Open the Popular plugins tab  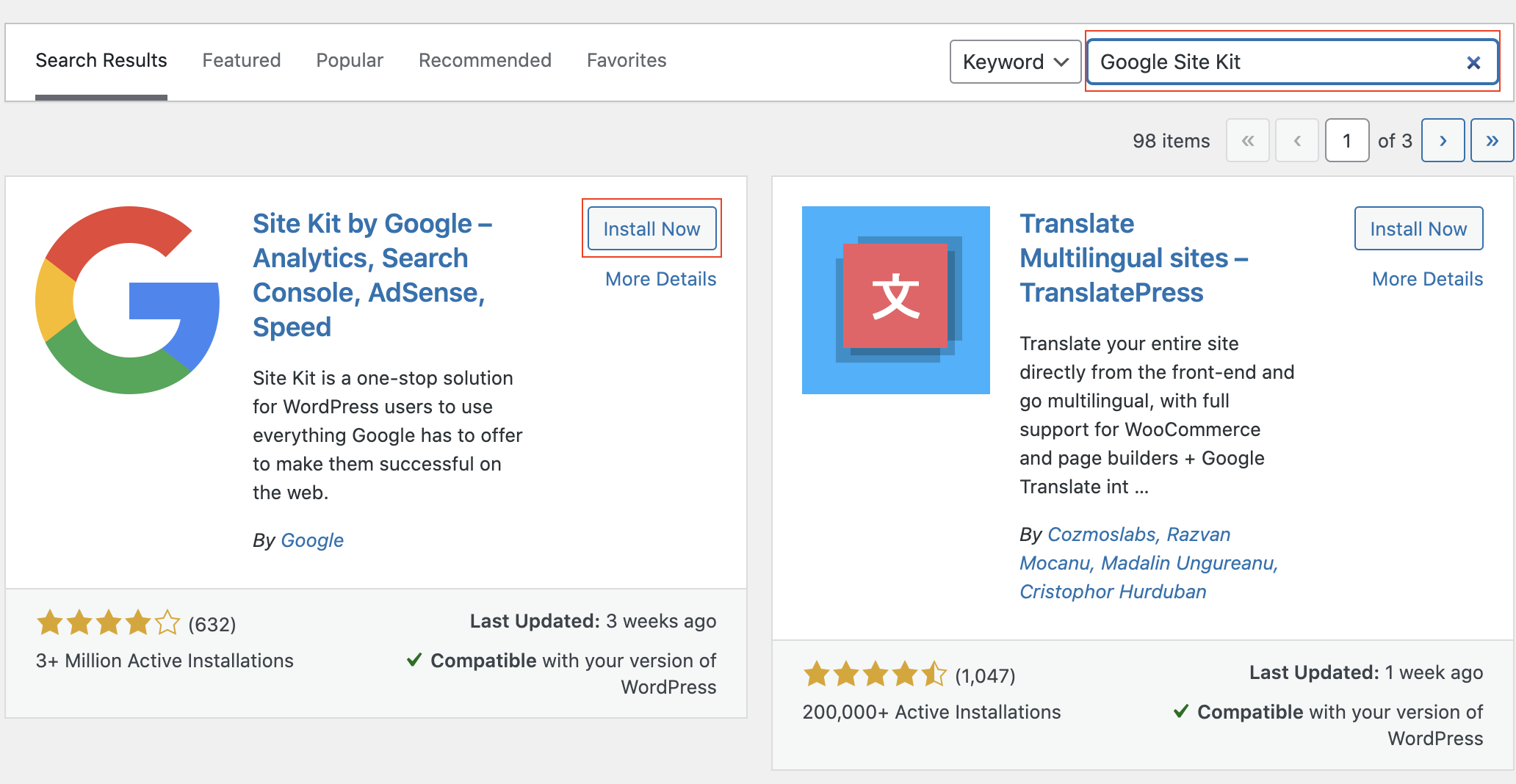pyautogui.click(x=350, y=60)
